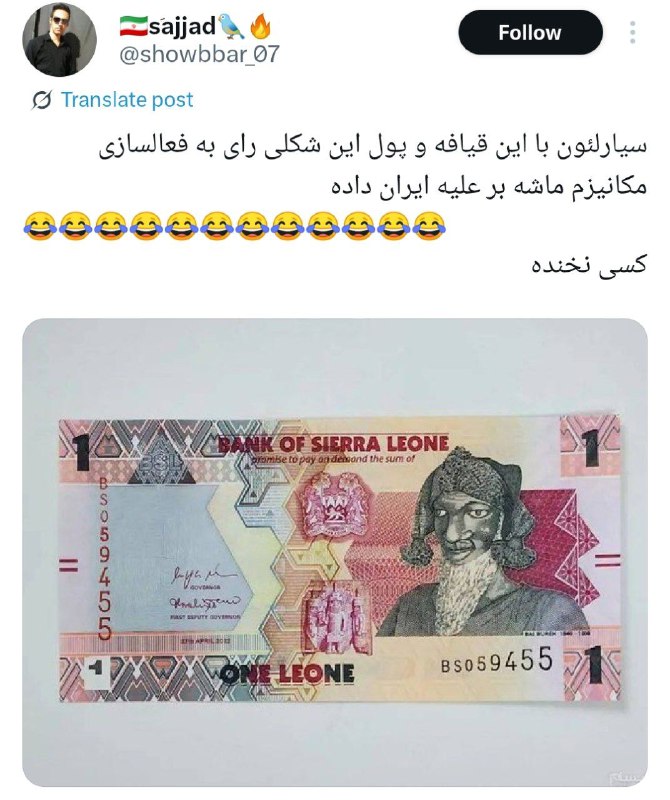670x800 pixels.
Task: Open the Sierra Leone banknote image
Action: coord(335,553)
